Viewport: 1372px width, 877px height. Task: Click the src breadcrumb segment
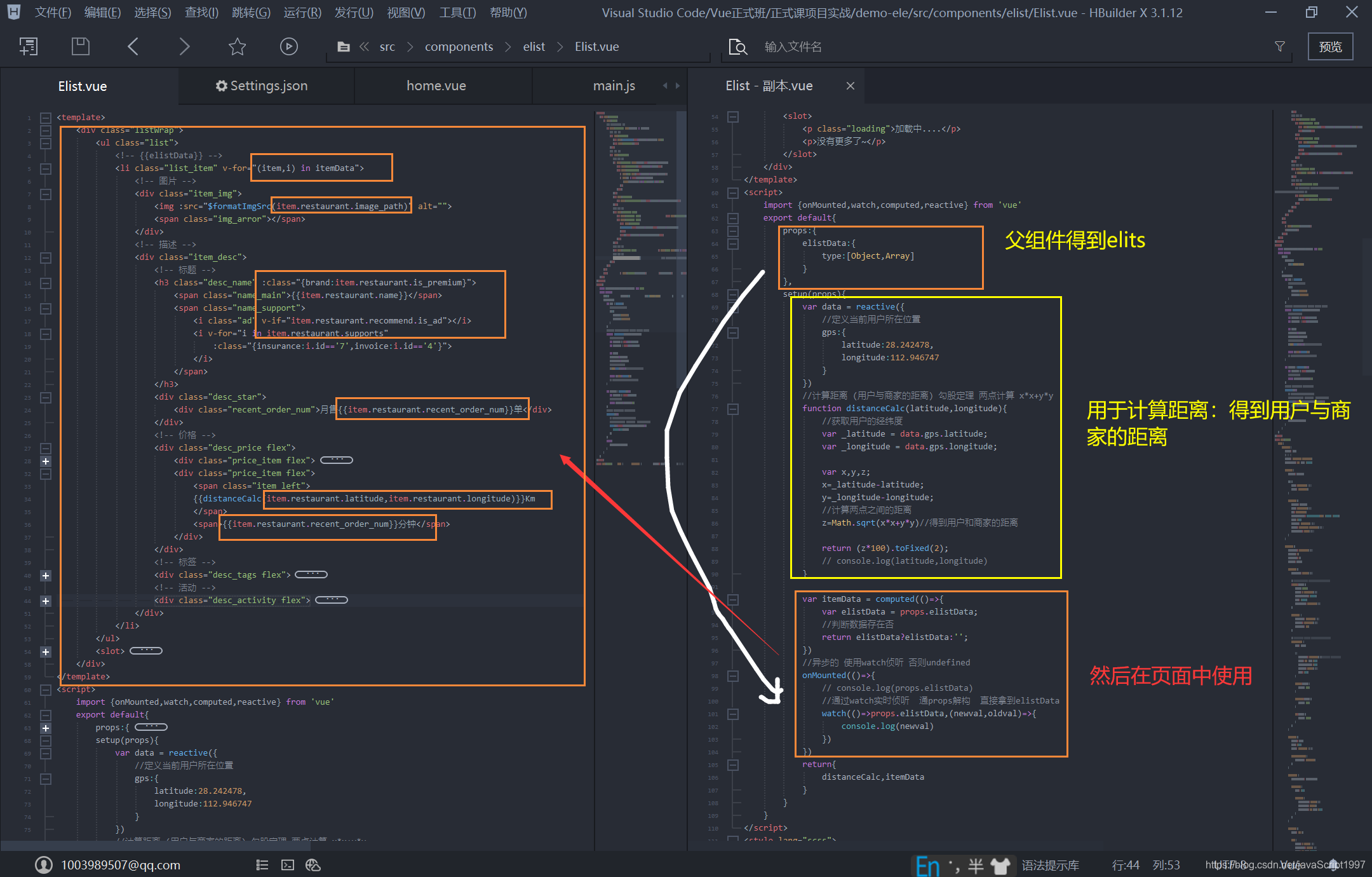pyautogui.click(x=387, y=46)
